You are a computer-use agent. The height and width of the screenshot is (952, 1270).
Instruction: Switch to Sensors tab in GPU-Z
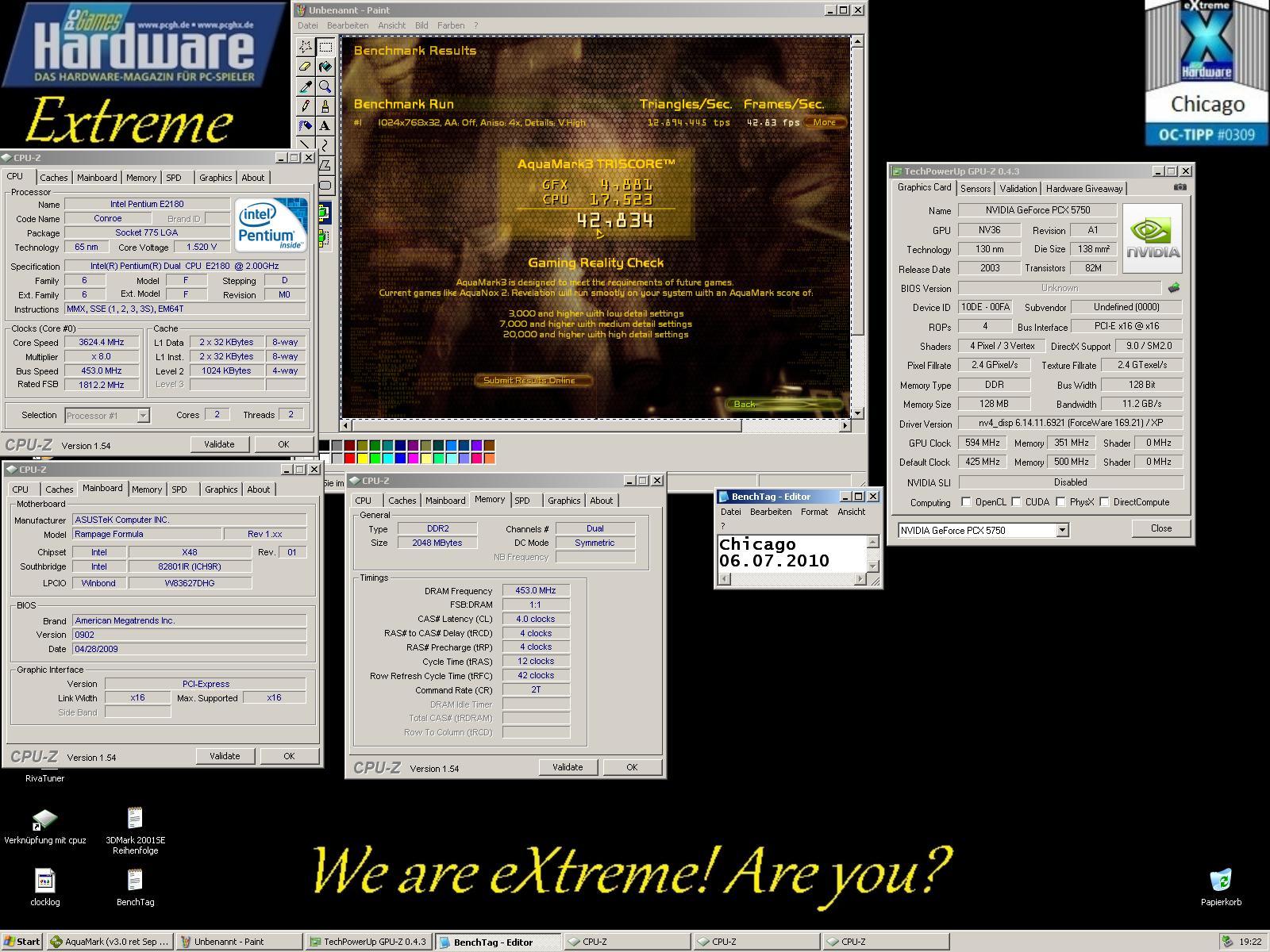(x=976, y=189)
